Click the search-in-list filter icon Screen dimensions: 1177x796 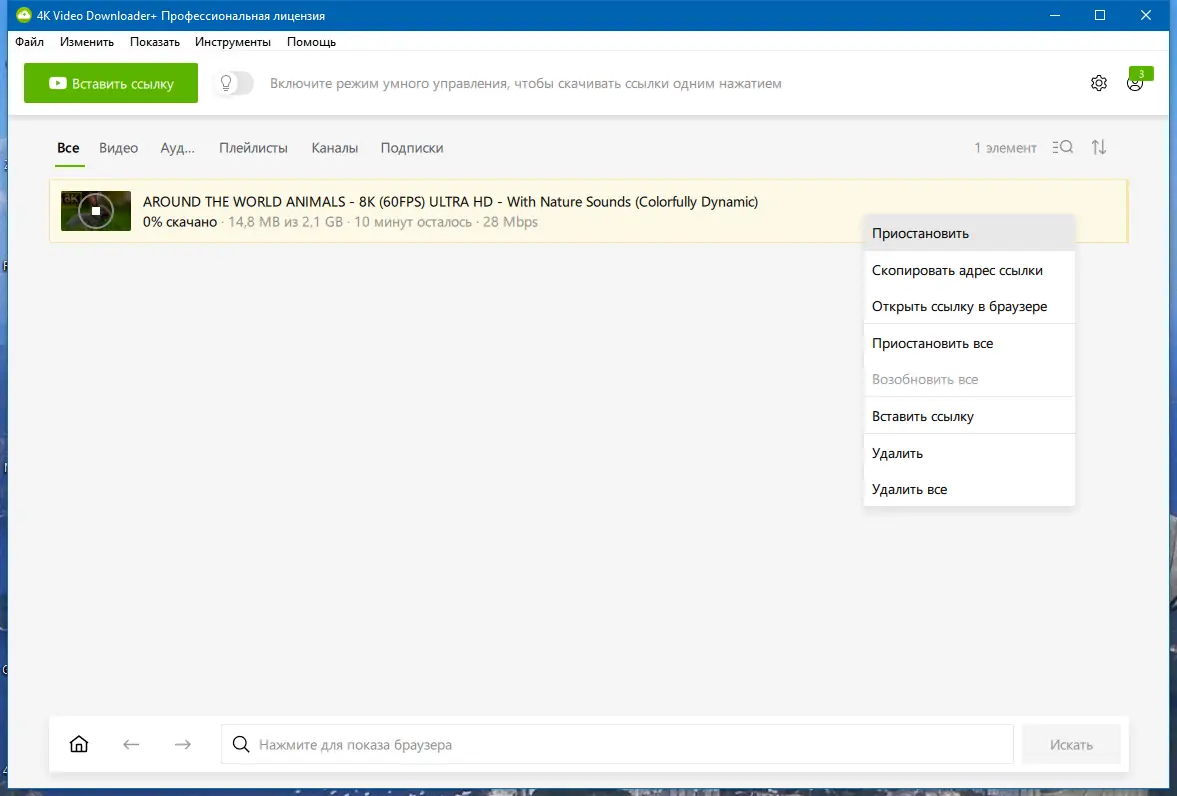coord(1062,147)
